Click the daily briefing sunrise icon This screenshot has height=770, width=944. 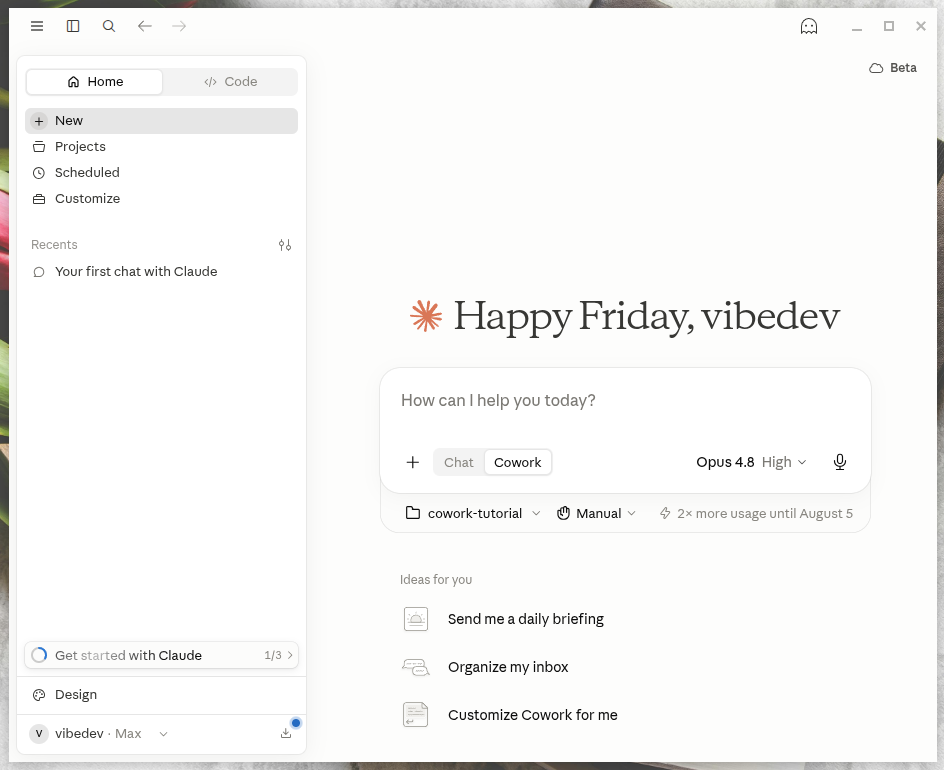tap(415, 619)
